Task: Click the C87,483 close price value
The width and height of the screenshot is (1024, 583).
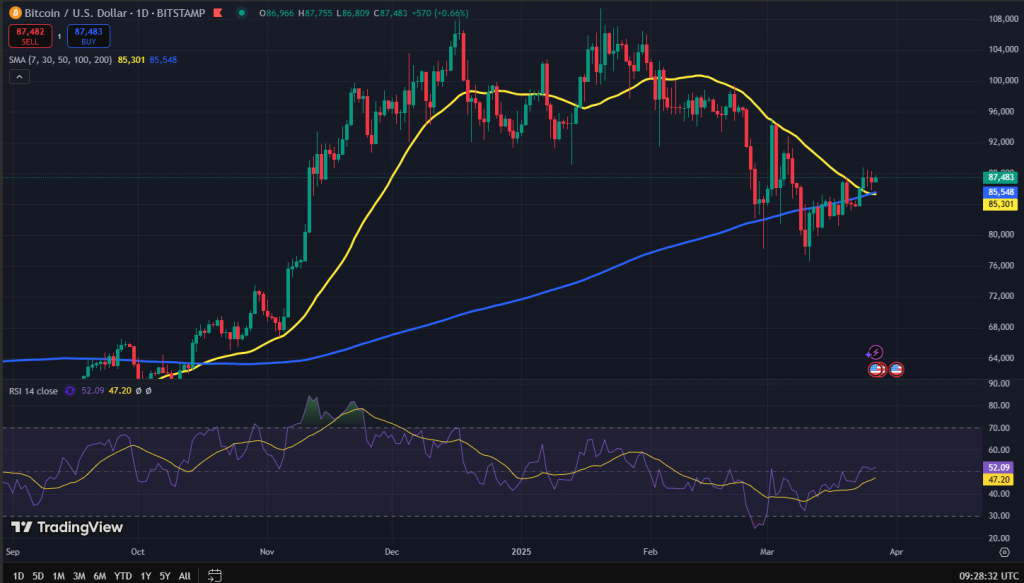Action: tap(391, 13)
